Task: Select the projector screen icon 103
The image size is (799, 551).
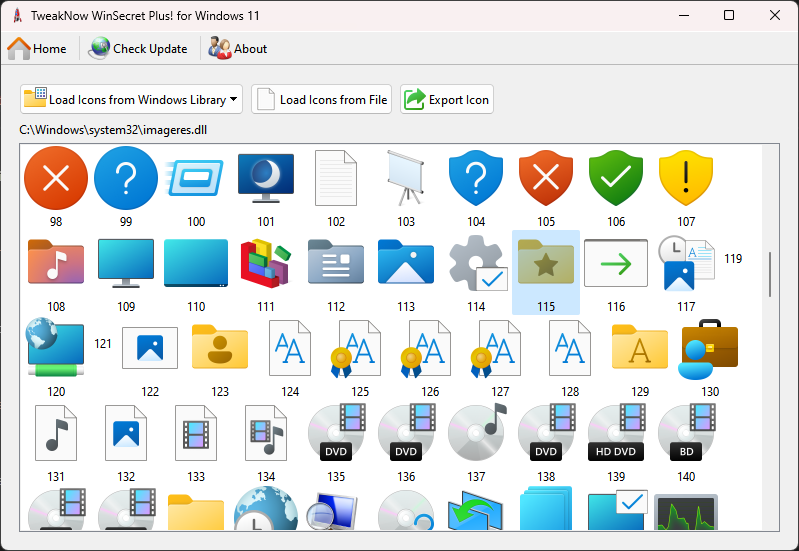Action: [406, 178]
